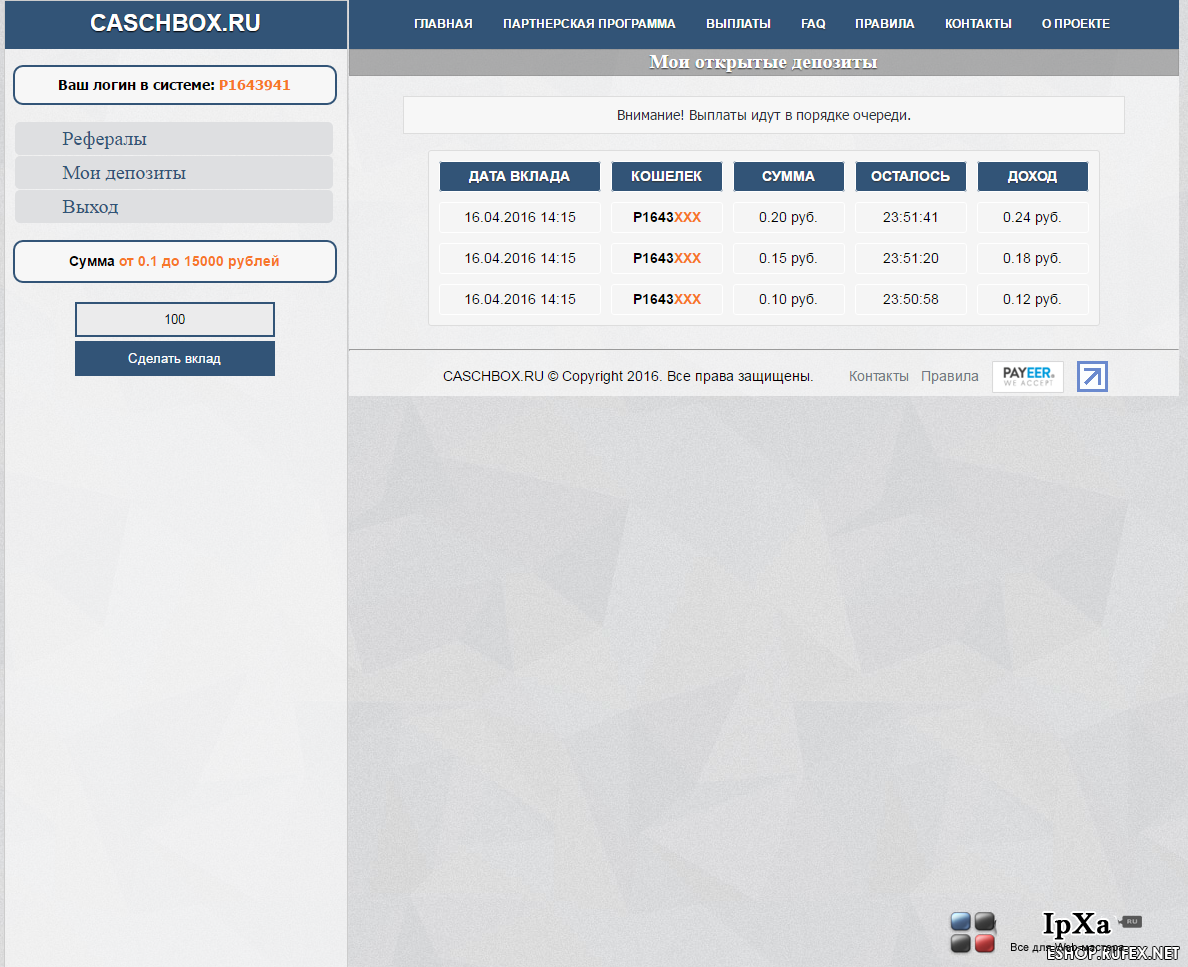This screenshot has width=1188, height=967.
Task: Click the Внимание payout queue notice
Action: [x=764, y=115]
